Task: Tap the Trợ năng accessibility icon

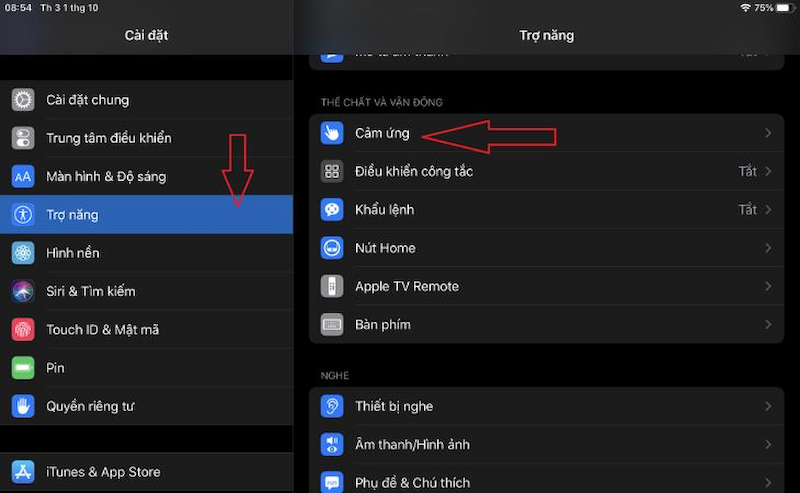Action: pyautogui.click(x=23, y=215)
